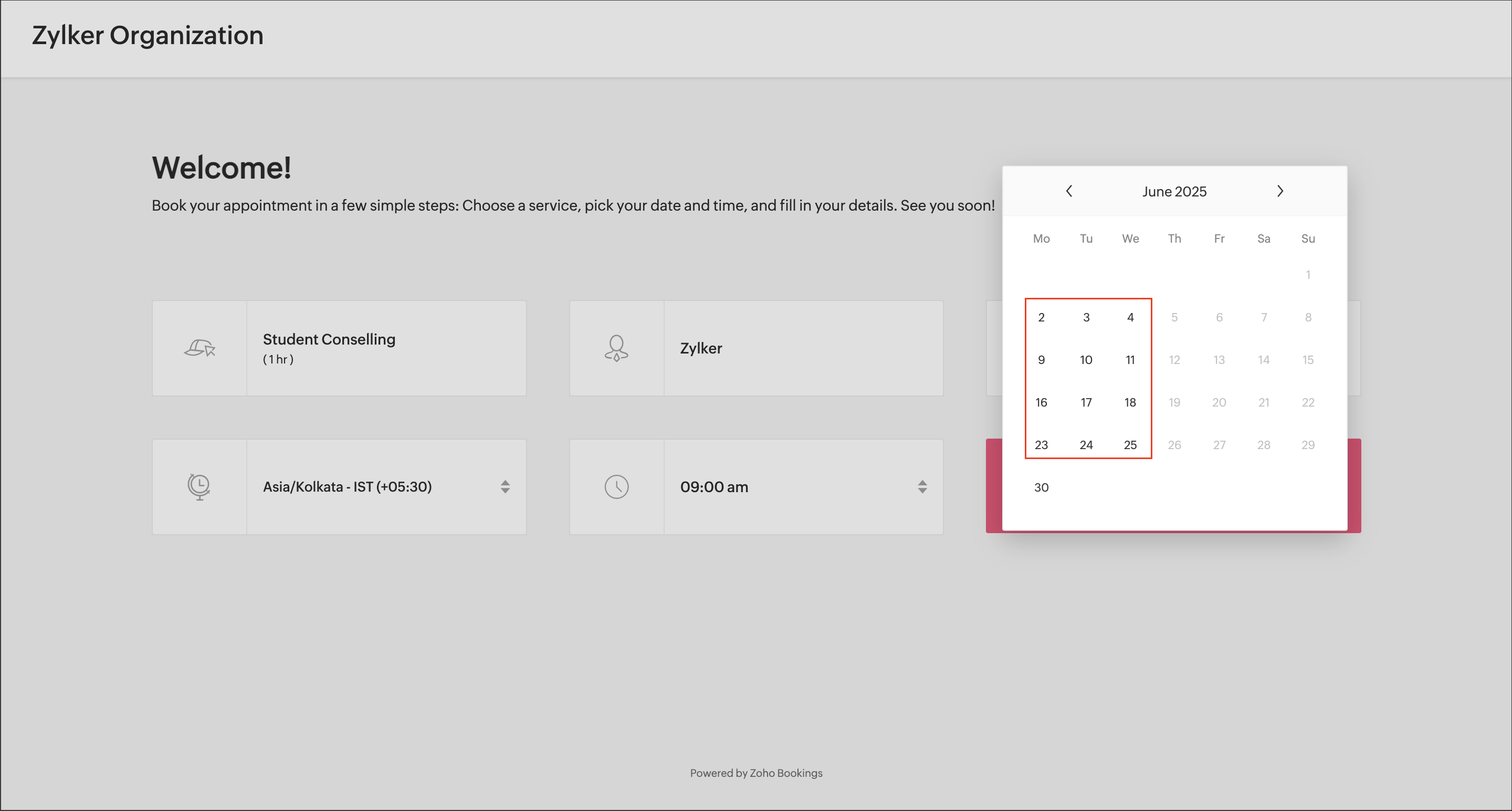Pick June 2 in the calendar
The width and height of the screenshot is (1512, 811).
click(x=1041, y=318)
